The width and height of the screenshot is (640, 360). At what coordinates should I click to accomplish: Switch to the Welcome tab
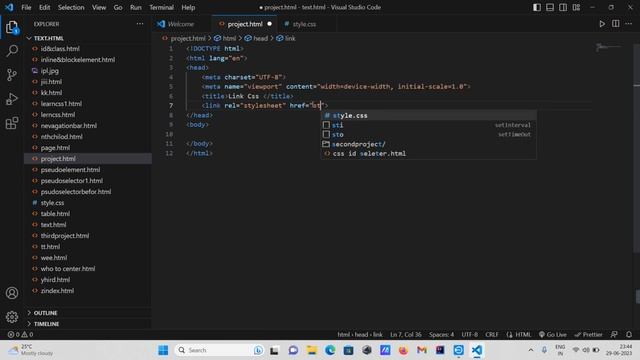pos(182,24)
